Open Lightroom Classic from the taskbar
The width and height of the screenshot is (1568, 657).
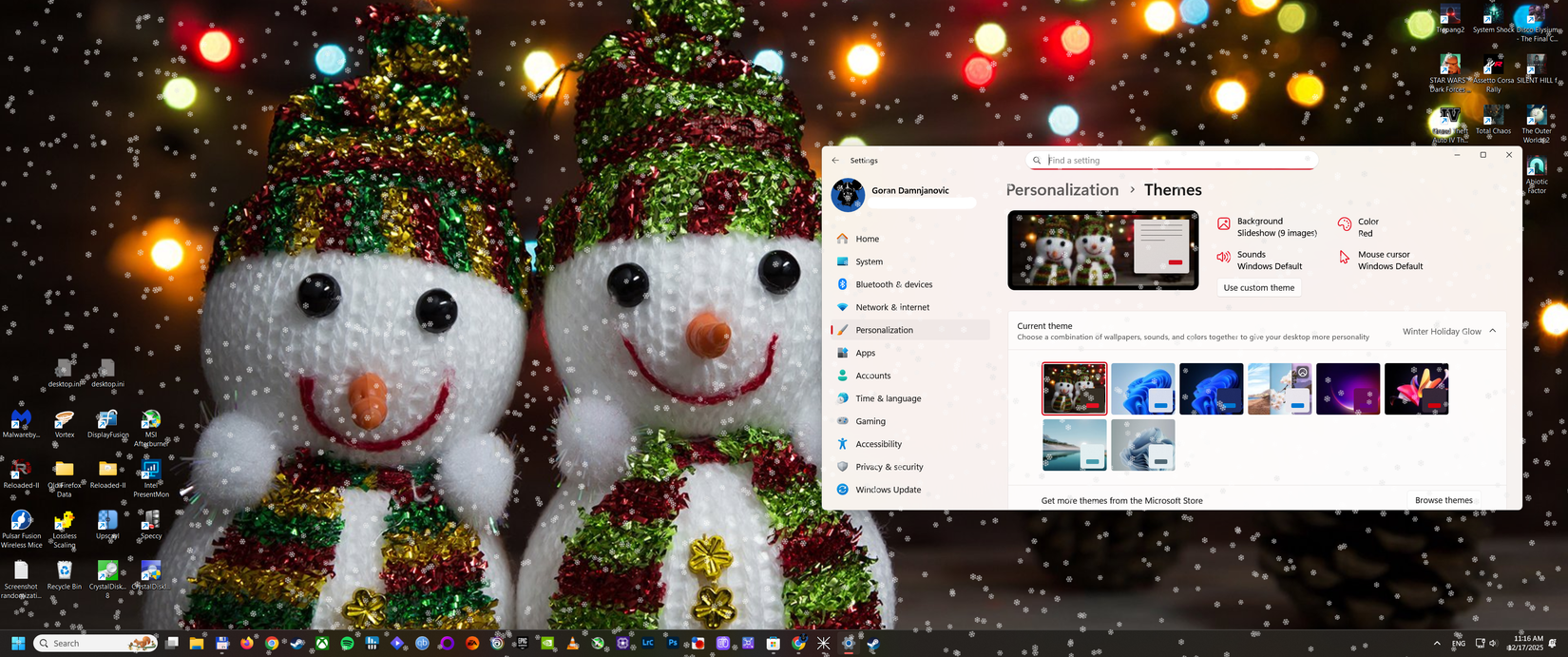pos(648,644)
